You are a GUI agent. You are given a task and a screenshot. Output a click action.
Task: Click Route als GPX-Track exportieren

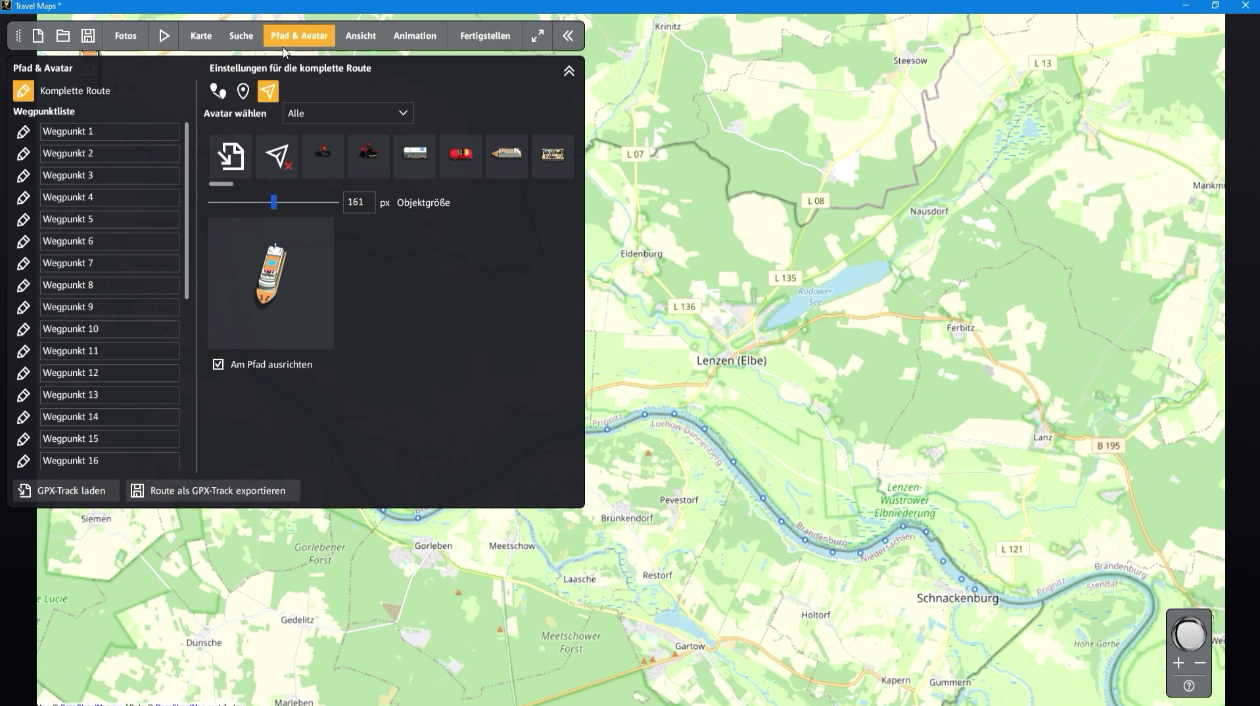click(211, 490)
